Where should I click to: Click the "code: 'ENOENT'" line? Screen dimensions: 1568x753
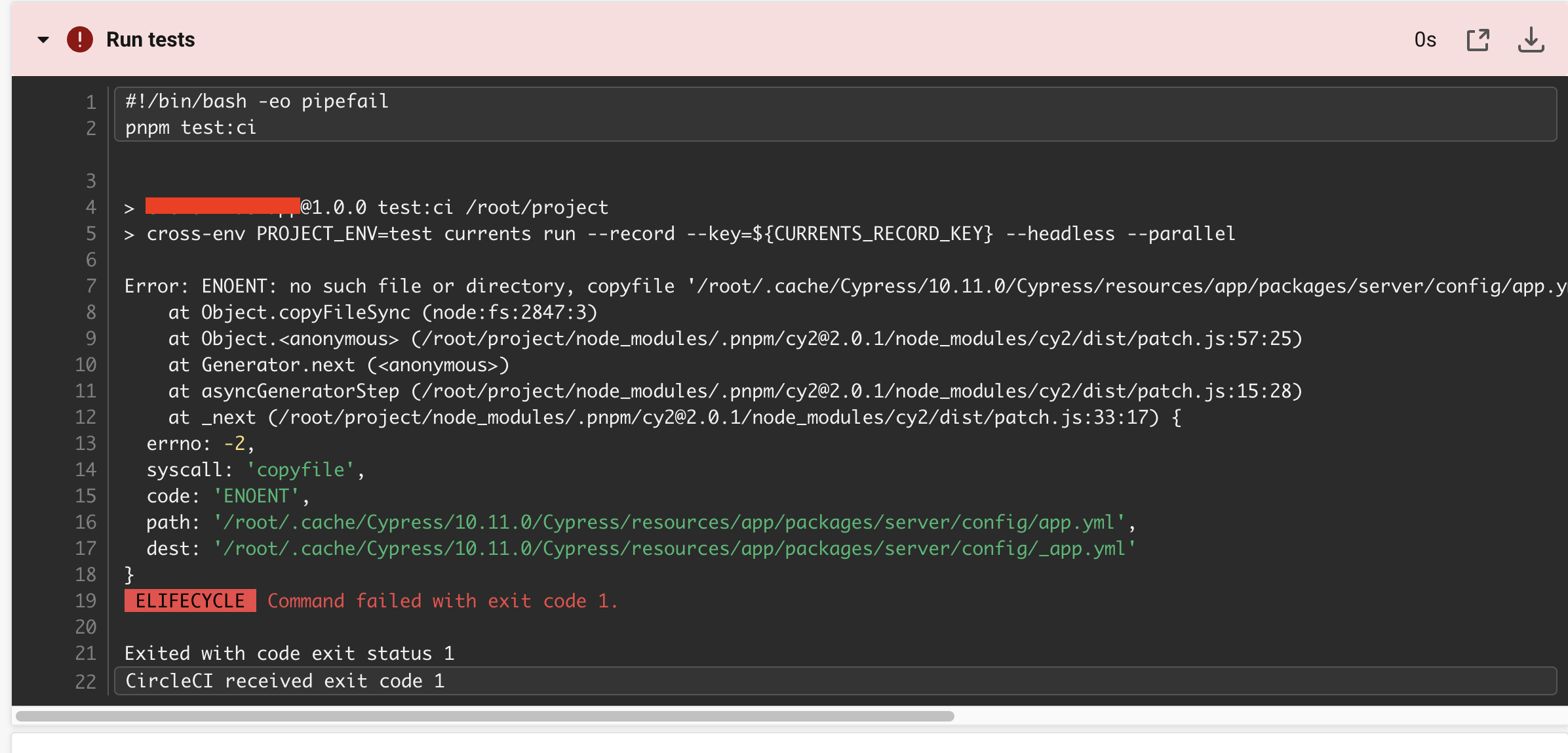click(x=228, y=496)
